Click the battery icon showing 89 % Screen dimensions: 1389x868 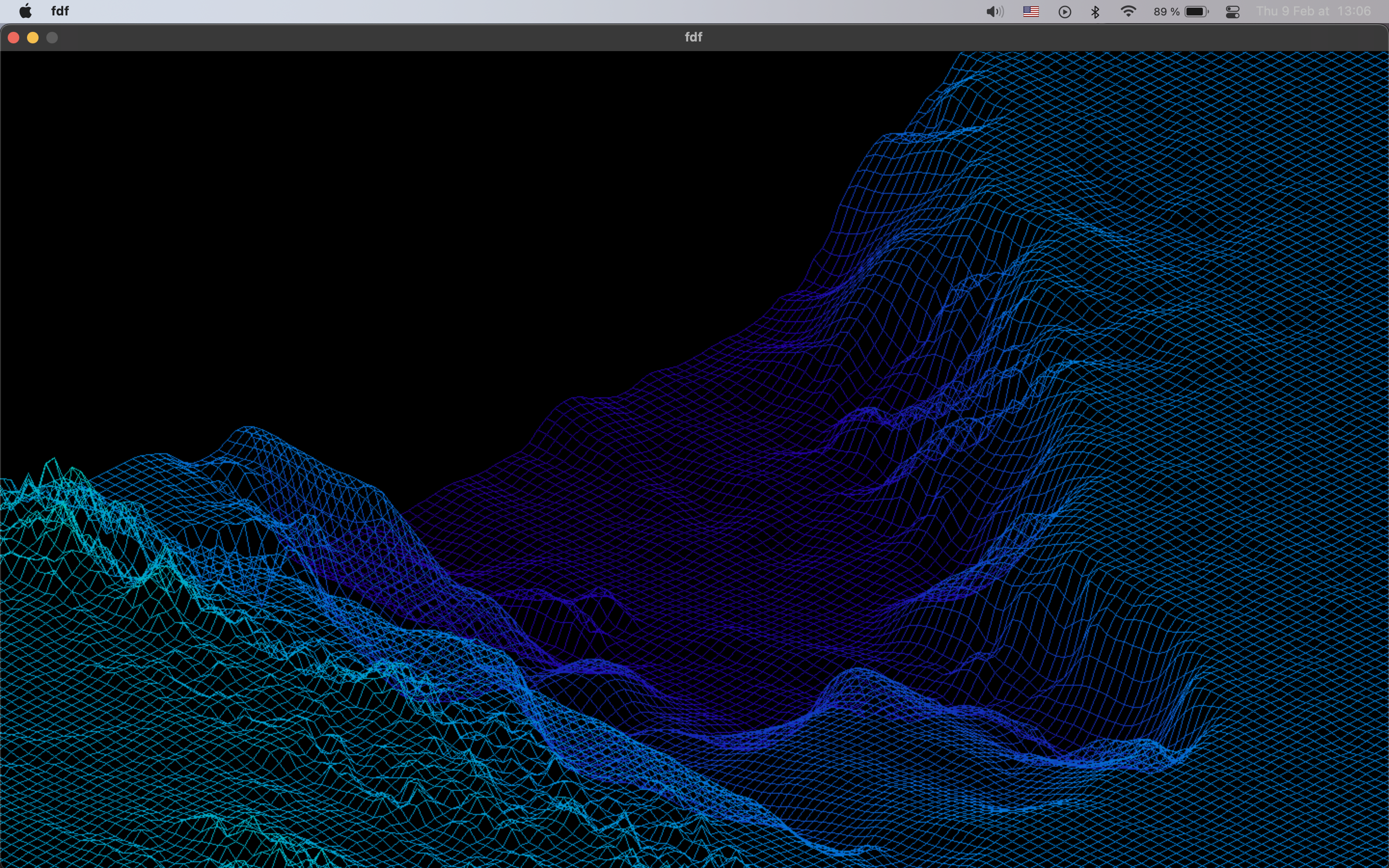tap(1197, 12)
